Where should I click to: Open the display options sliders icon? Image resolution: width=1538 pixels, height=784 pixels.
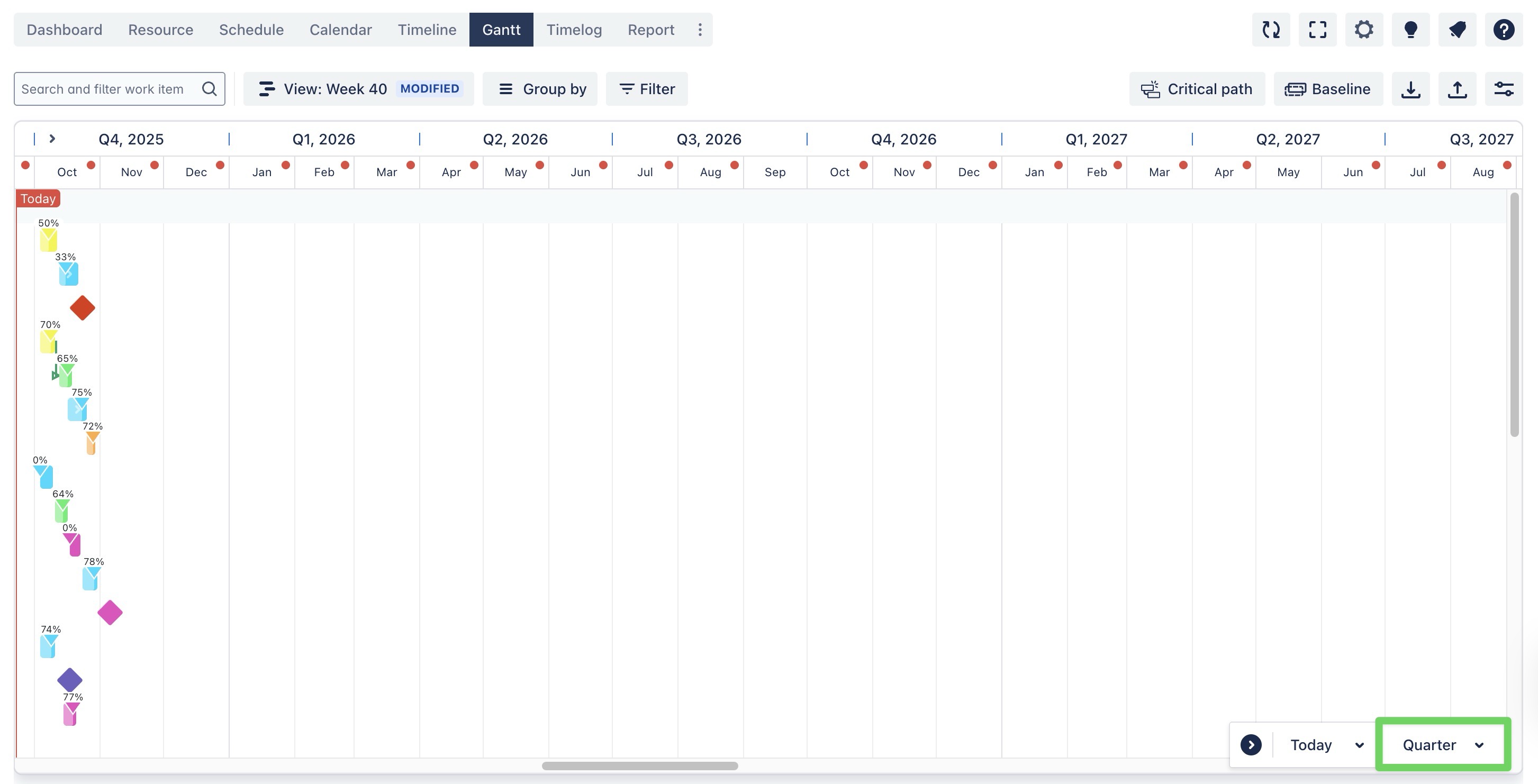tap(1504, 89)
